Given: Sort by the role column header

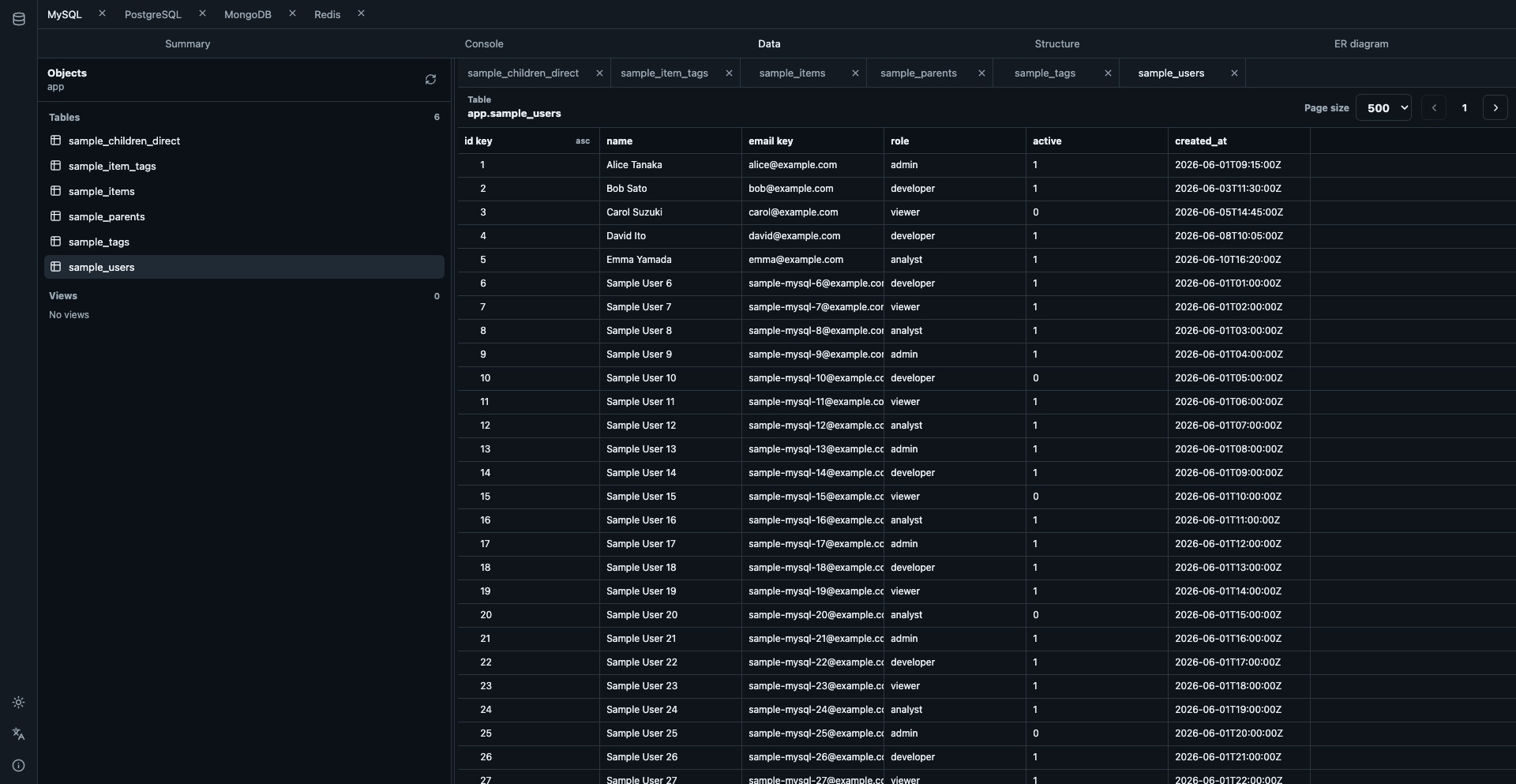Looking at the screenshot, I should point(955,141).
